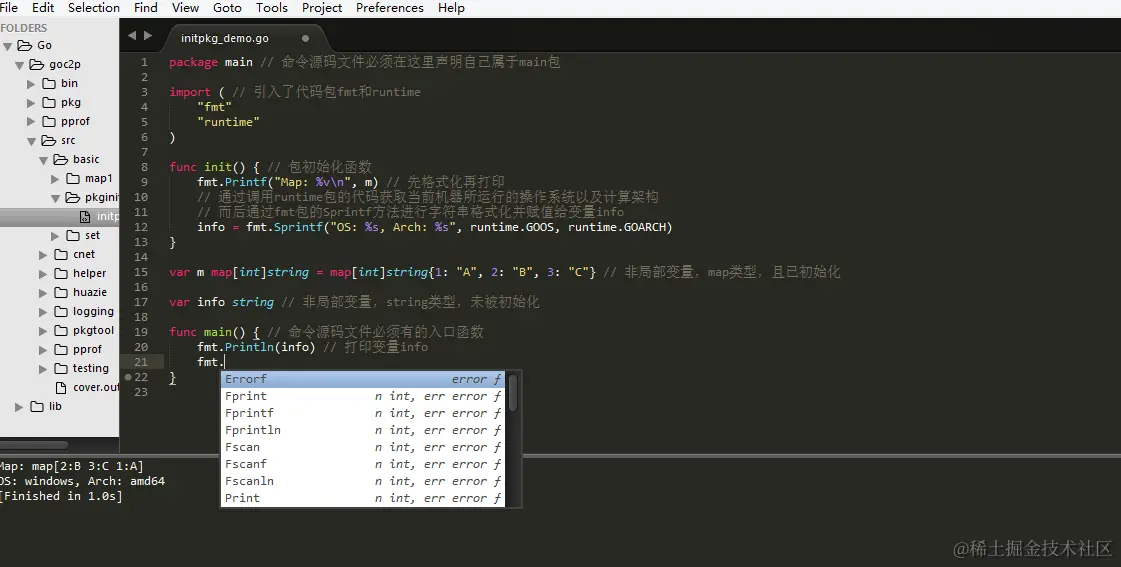The width and height of the screenshot is (1121, 567).
Task: Click the lib folder icon
Action: tap(37, 407)
